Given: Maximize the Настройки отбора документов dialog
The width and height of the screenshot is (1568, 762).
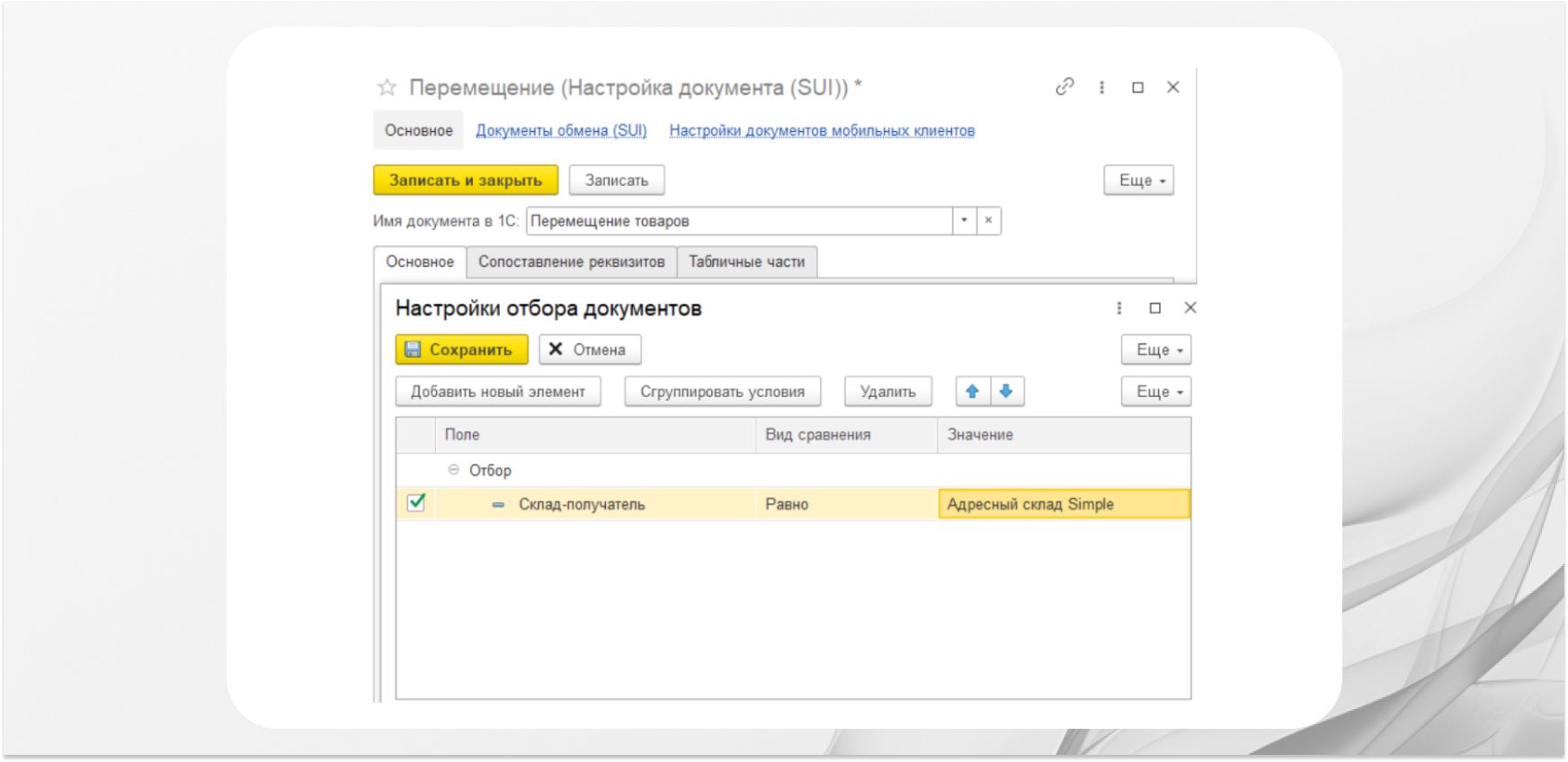Looking at the screenshot, I should pos(1155,308).
